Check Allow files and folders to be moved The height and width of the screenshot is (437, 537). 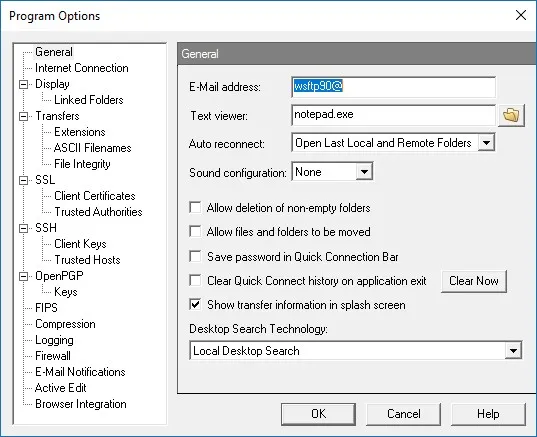coord(195,232)
